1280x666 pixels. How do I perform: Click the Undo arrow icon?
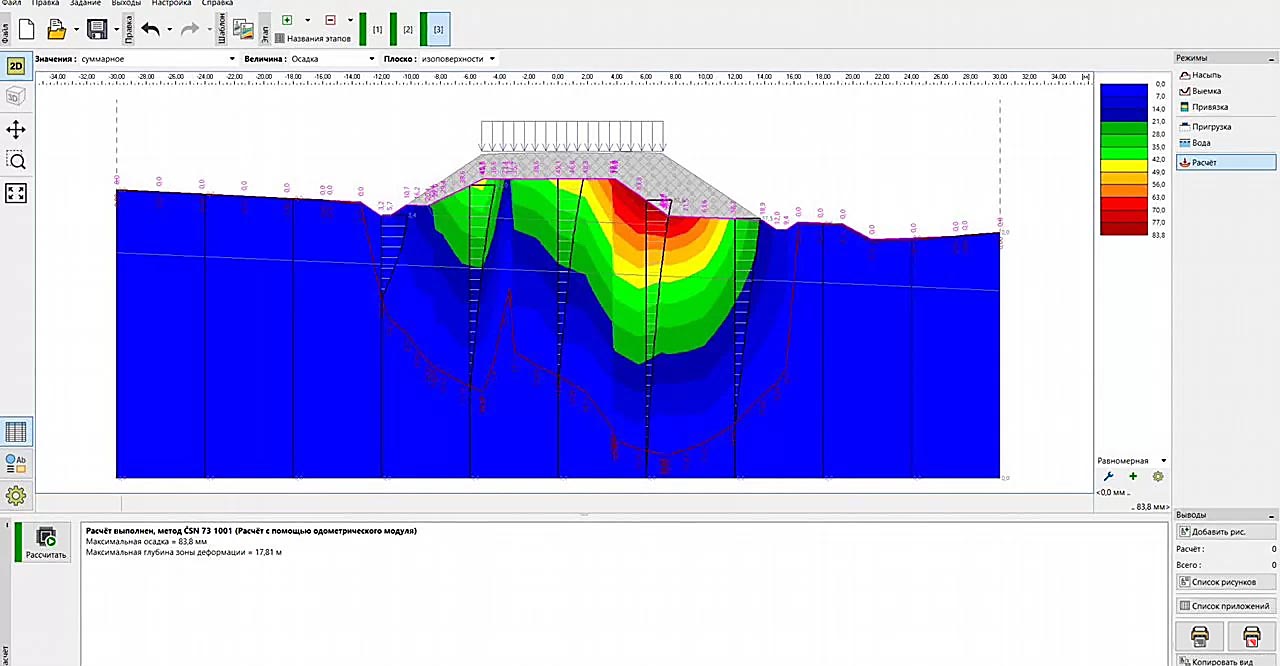(150, 30)
